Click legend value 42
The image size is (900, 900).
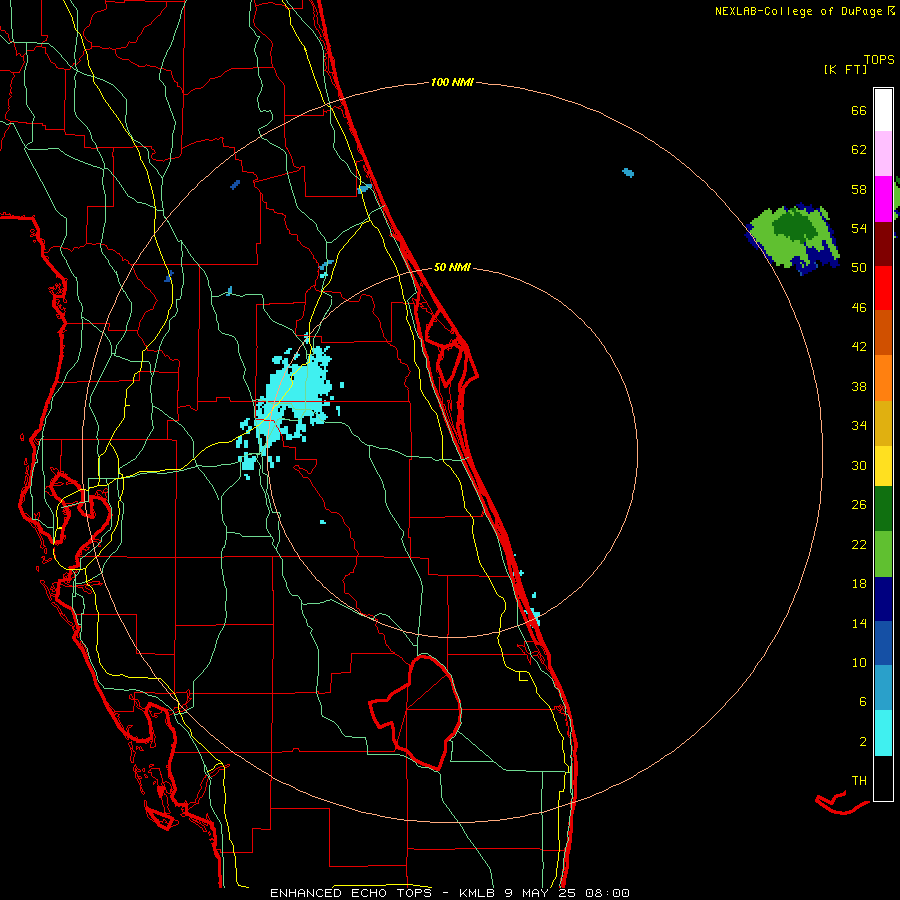click(859, 347)
